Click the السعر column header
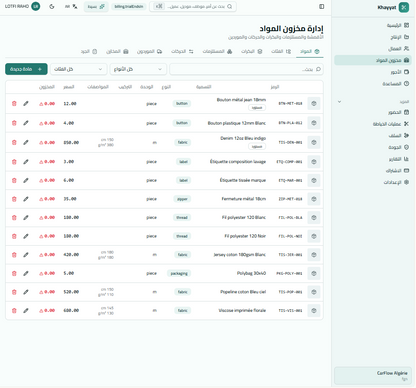 click(69, 87)
